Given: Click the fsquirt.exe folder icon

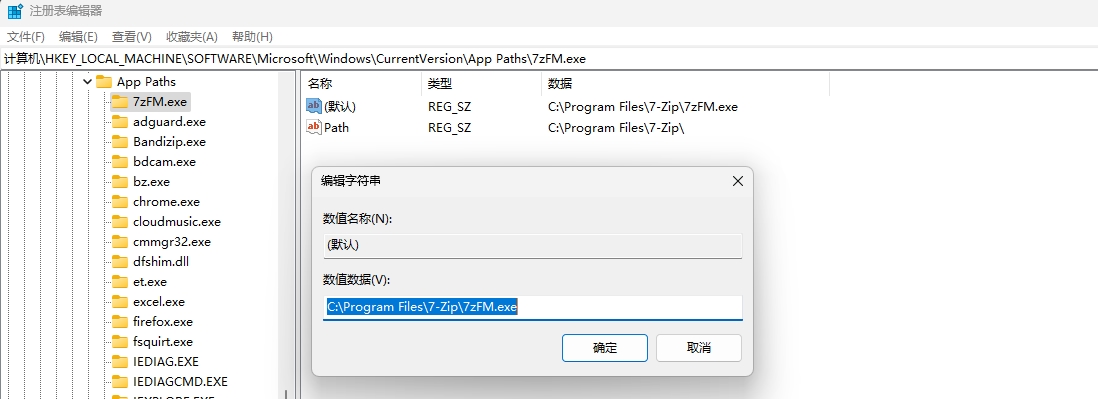Looking at the screenshot, I should 120,342.
